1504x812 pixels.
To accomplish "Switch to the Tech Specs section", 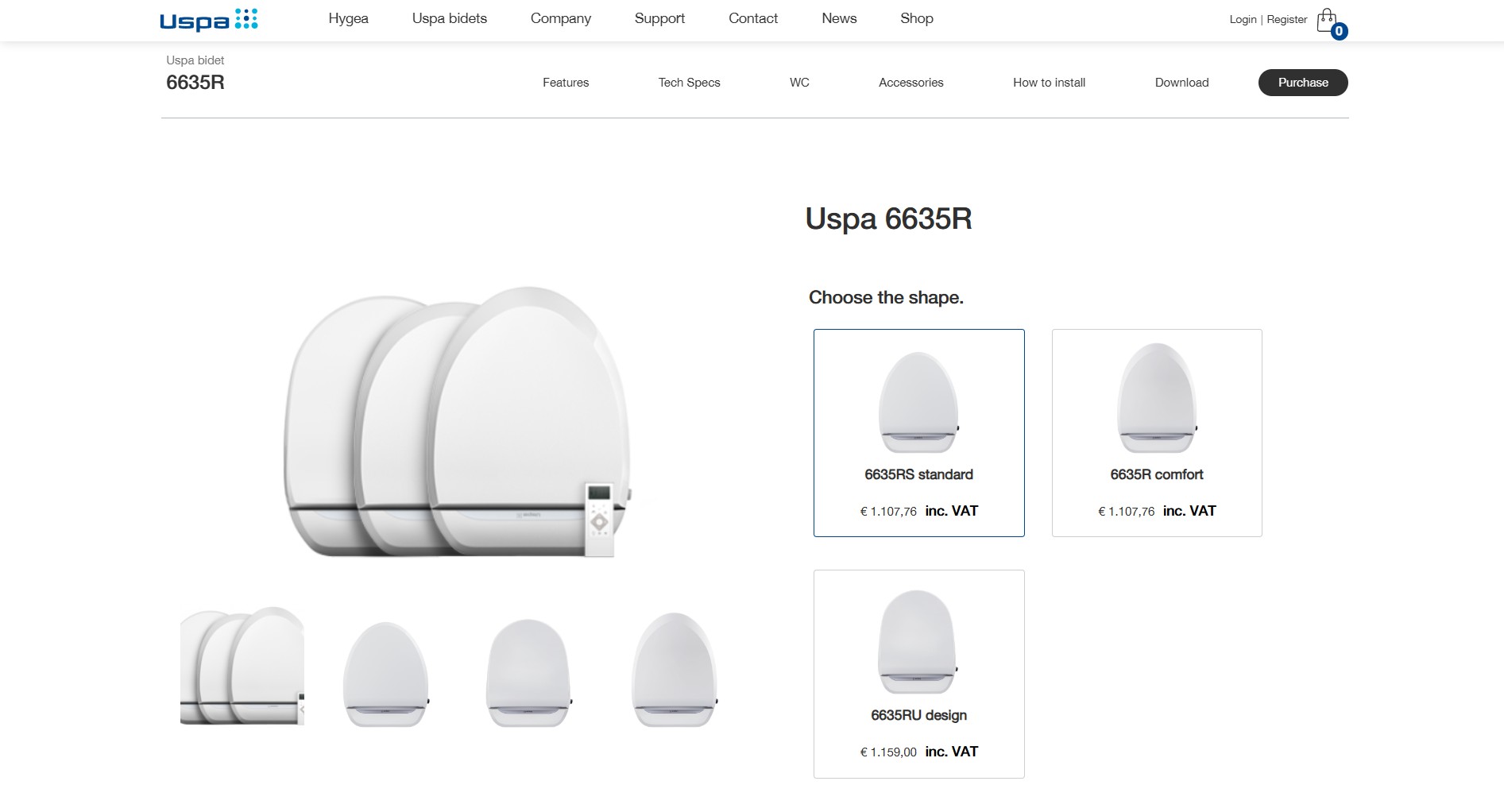I will point(689,83).
